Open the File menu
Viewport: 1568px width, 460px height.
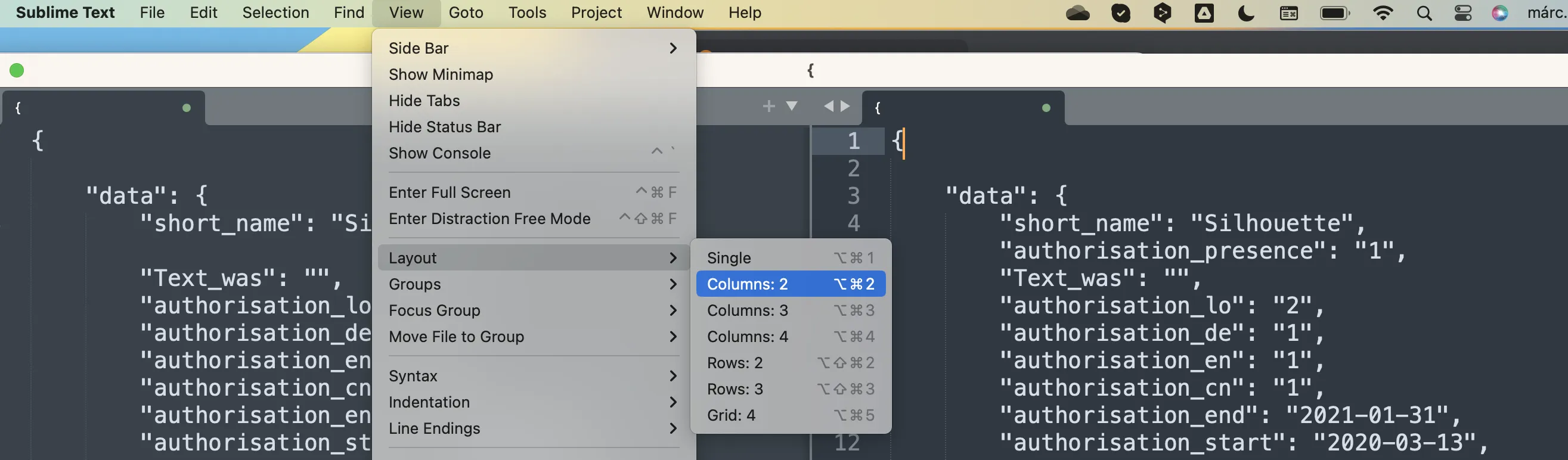pyautogui.click(x=152, y=13)
